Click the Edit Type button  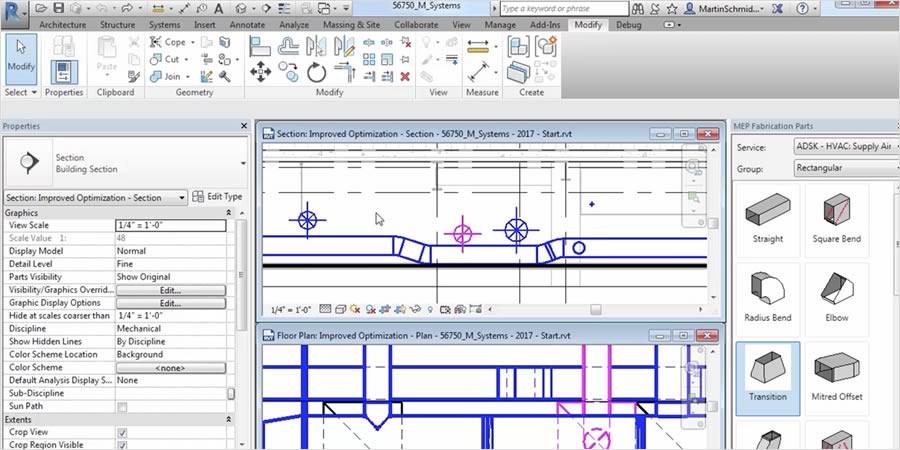218,197
